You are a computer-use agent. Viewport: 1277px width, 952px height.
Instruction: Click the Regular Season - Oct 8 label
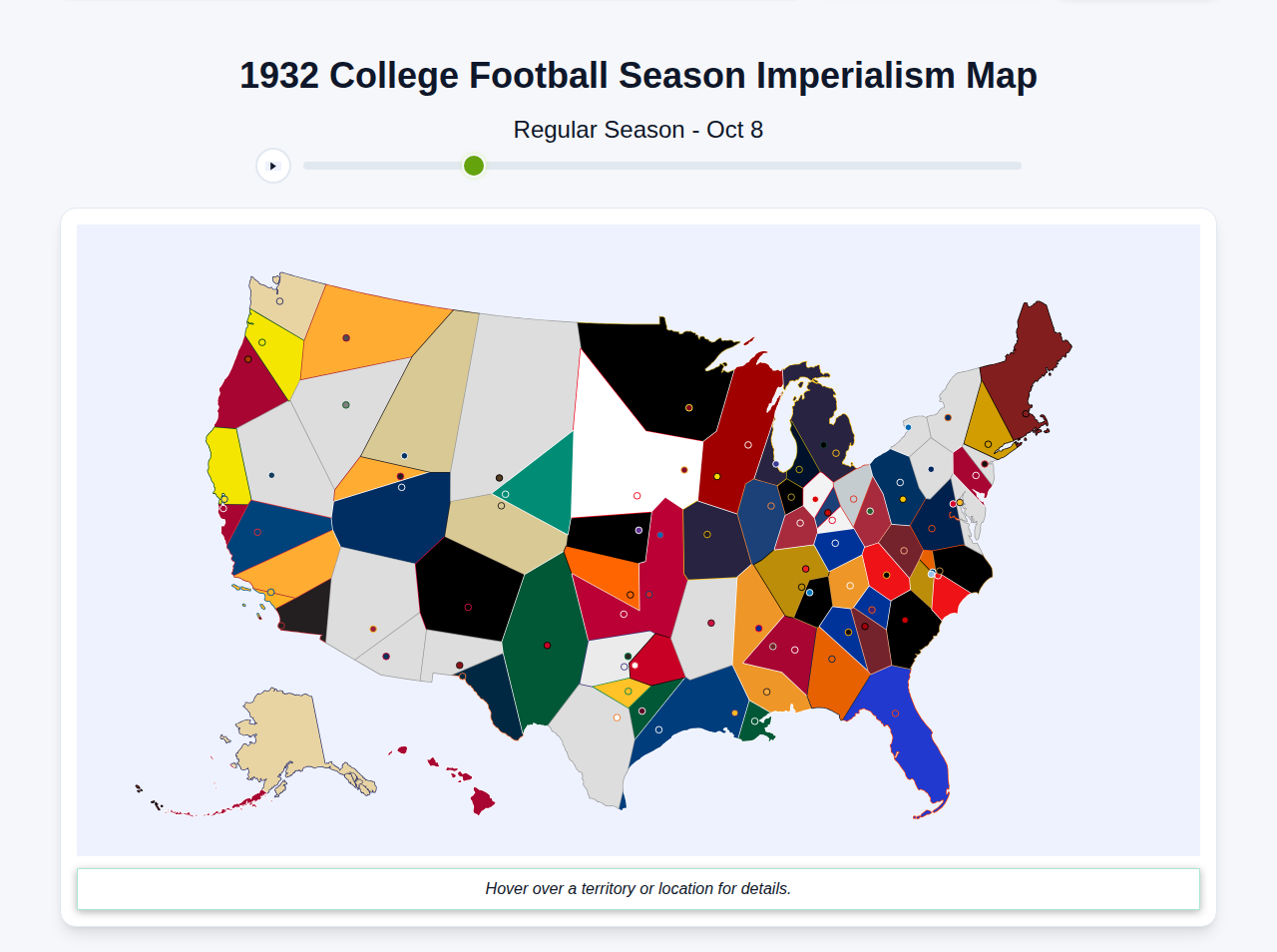click(638, 129)
